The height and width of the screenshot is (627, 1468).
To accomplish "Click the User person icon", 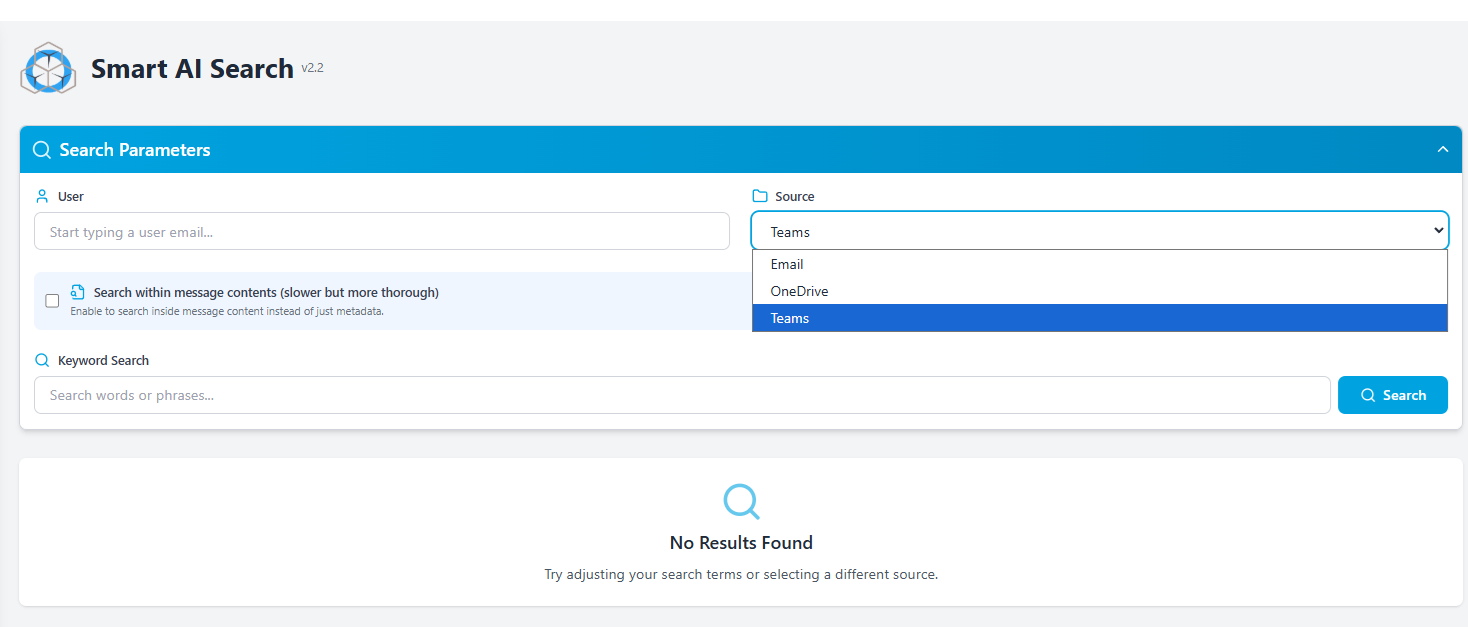I will click(x=42, y=196).
